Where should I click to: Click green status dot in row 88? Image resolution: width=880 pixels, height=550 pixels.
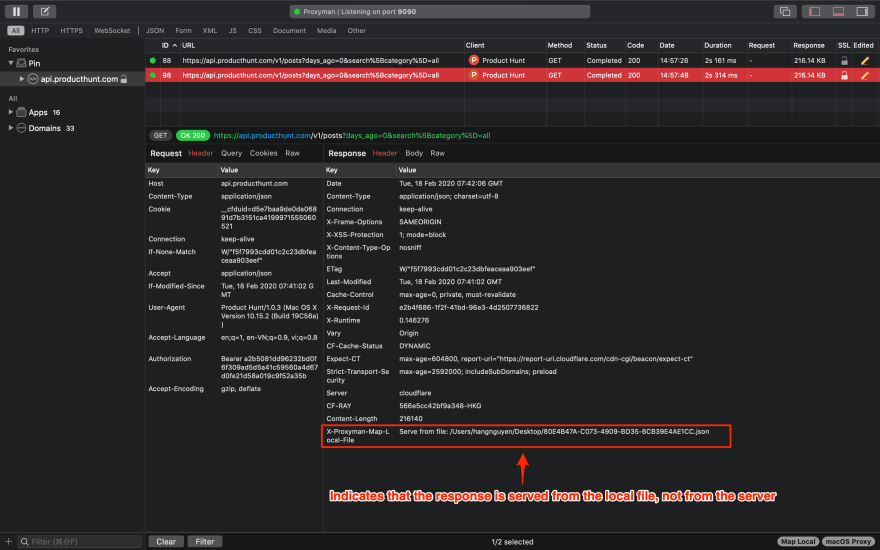(x=153, y=61)
